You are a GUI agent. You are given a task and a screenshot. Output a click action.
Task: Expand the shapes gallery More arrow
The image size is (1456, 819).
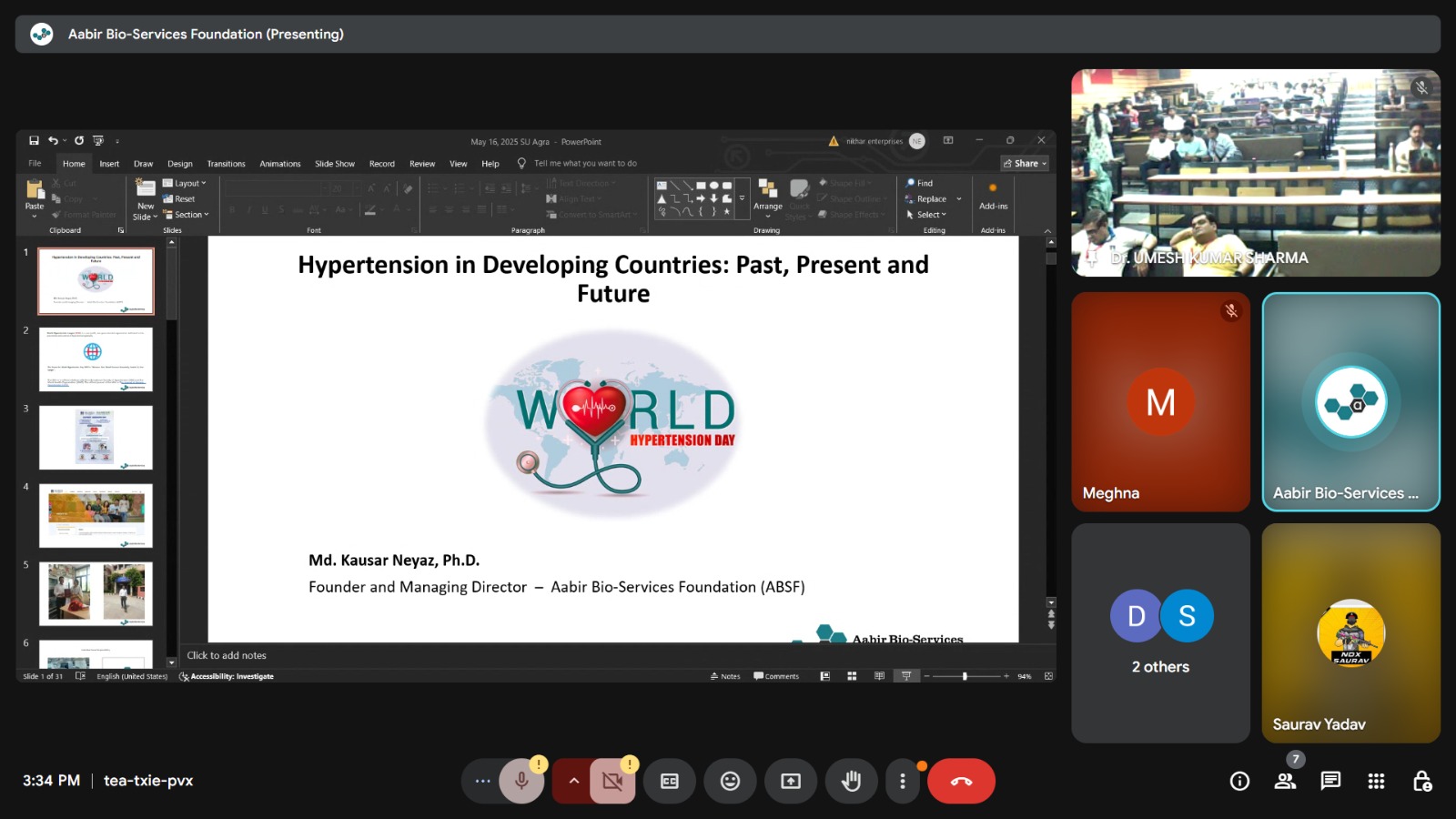(x=742, y=198)
